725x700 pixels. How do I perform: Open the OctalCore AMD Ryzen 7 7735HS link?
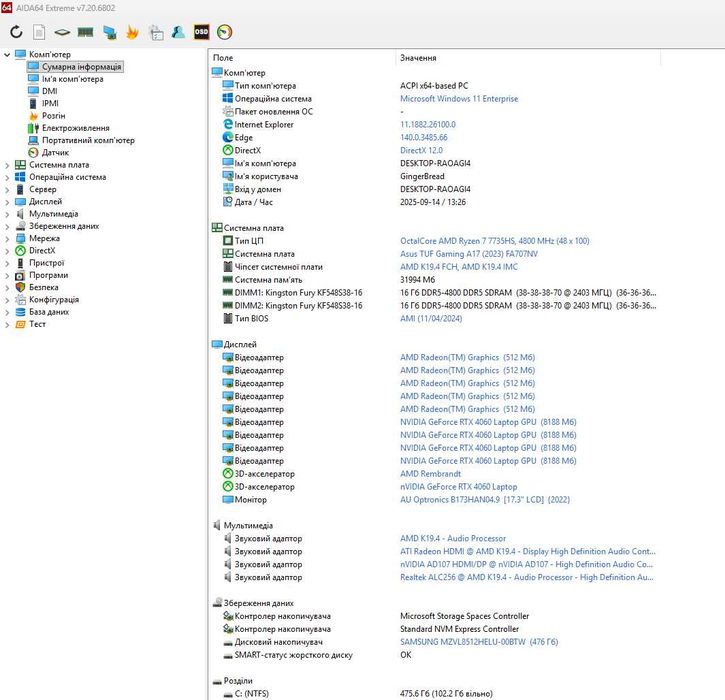(494, 241)
